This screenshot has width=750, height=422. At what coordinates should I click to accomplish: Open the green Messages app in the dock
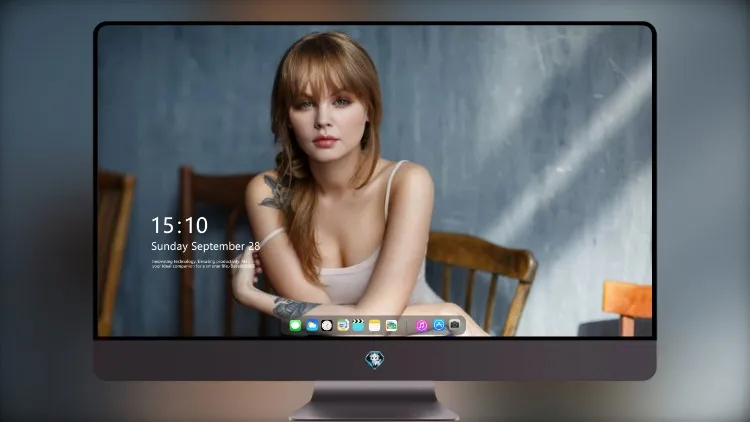pyautogui.click(x=295, y=325)
